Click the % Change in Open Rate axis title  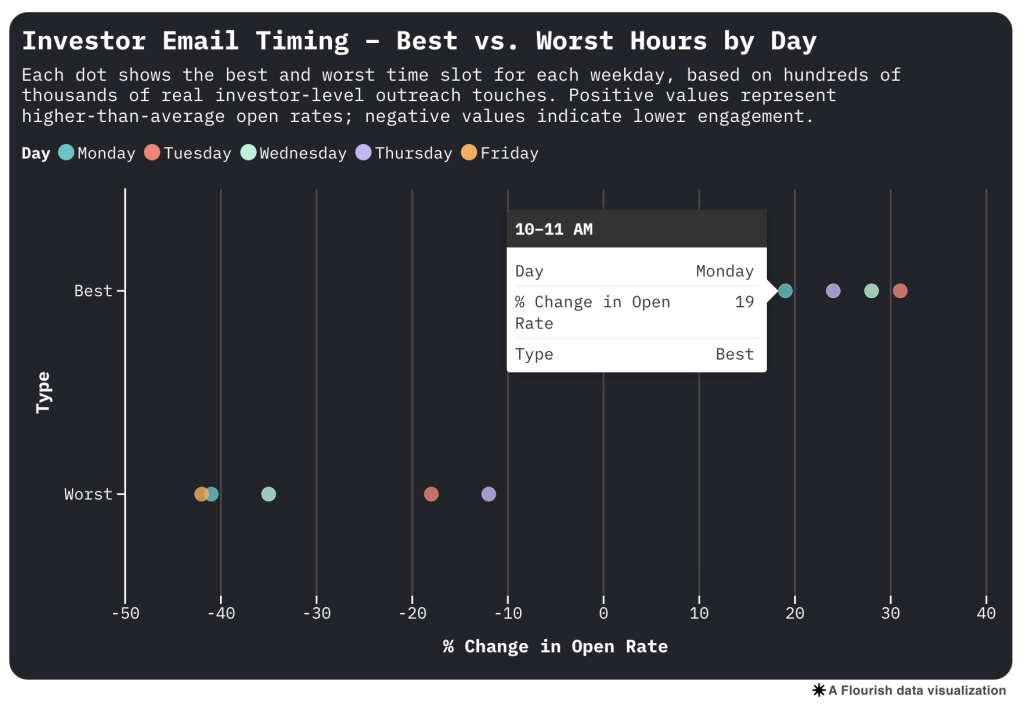click(555, 646)
